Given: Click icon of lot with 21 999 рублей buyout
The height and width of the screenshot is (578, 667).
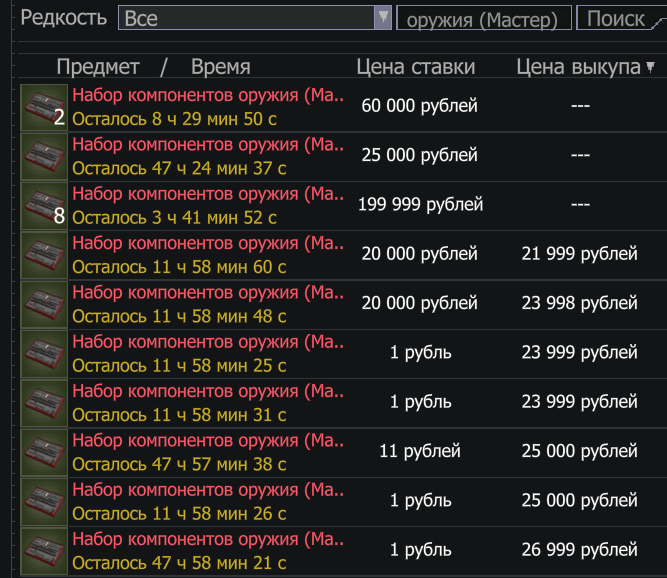Looking at the screenshot, I should pyautogui.click(x=44, y=255).
